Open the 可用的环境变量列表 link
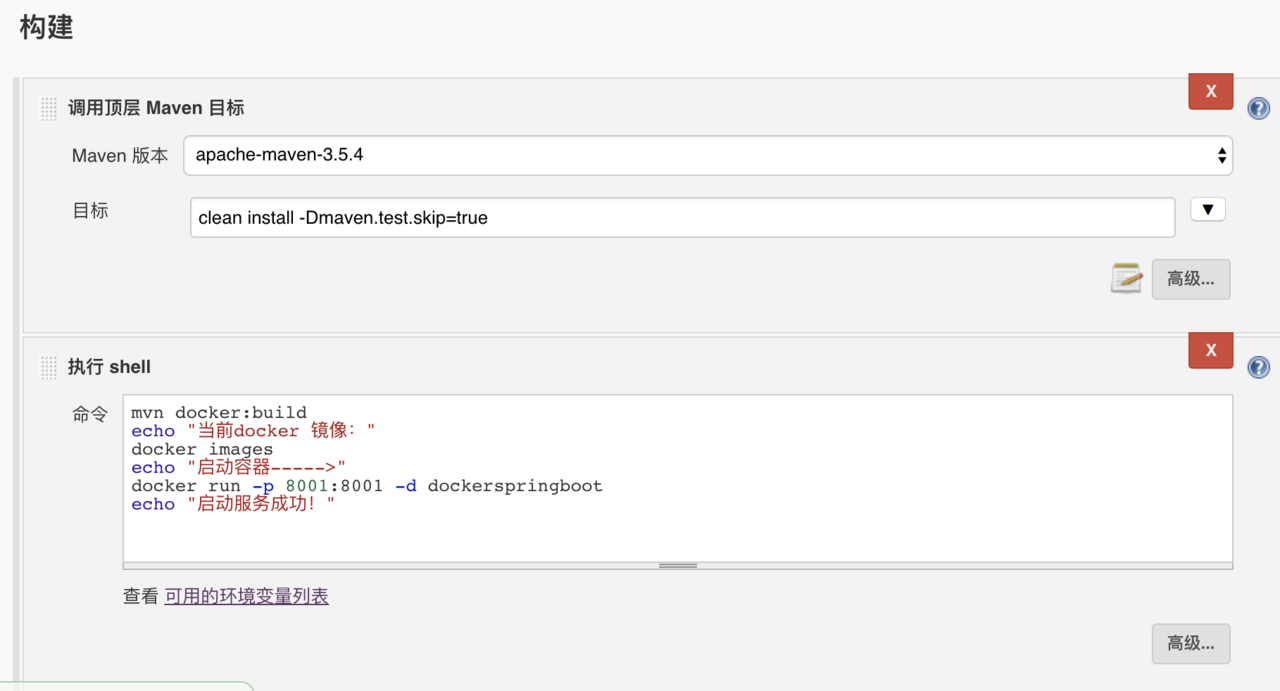The width and height of the screenshot is (1280, 691). pos(247,596)
